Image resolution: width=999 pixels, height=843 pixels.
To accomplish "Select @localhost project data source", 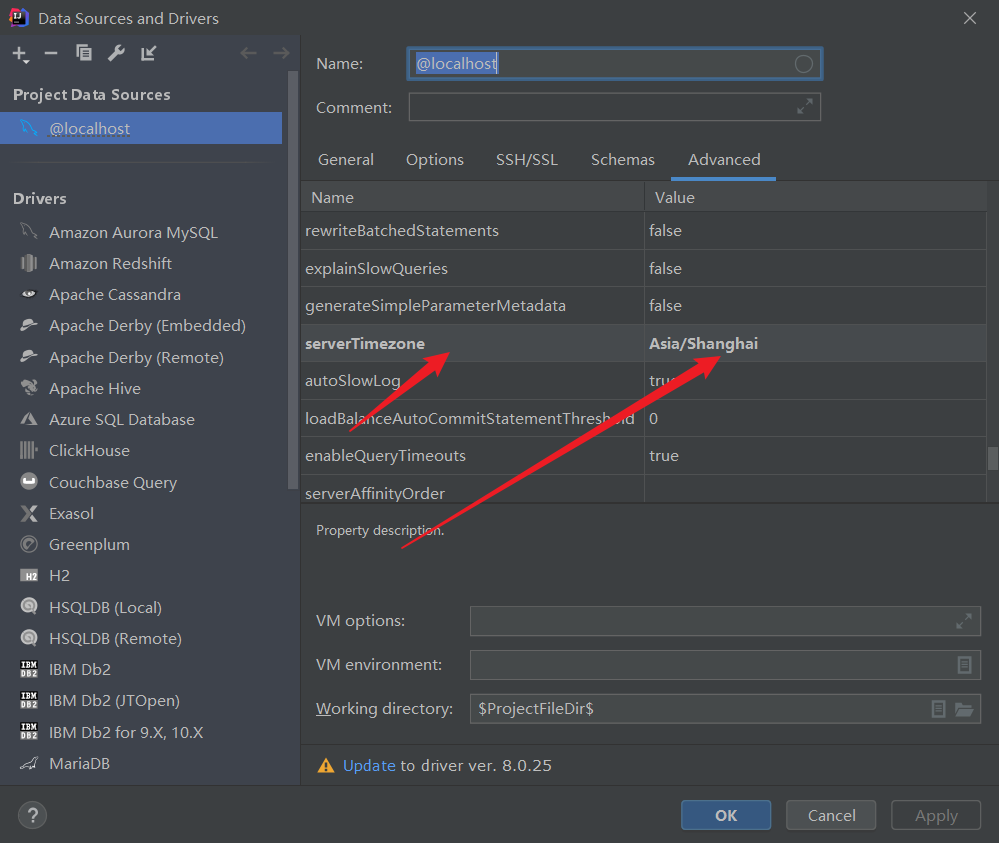I will click(141, 128).
